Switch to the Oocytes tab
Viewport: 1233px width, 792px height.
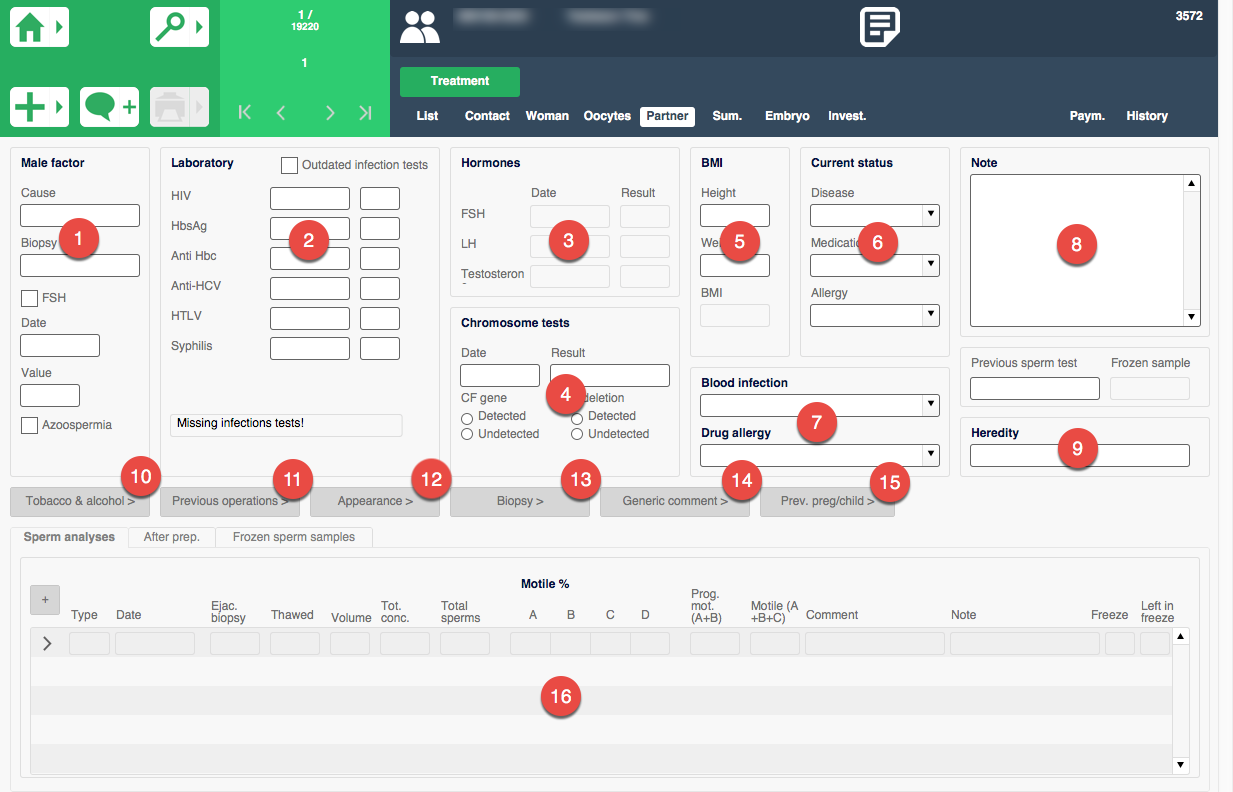pos(607,116)
